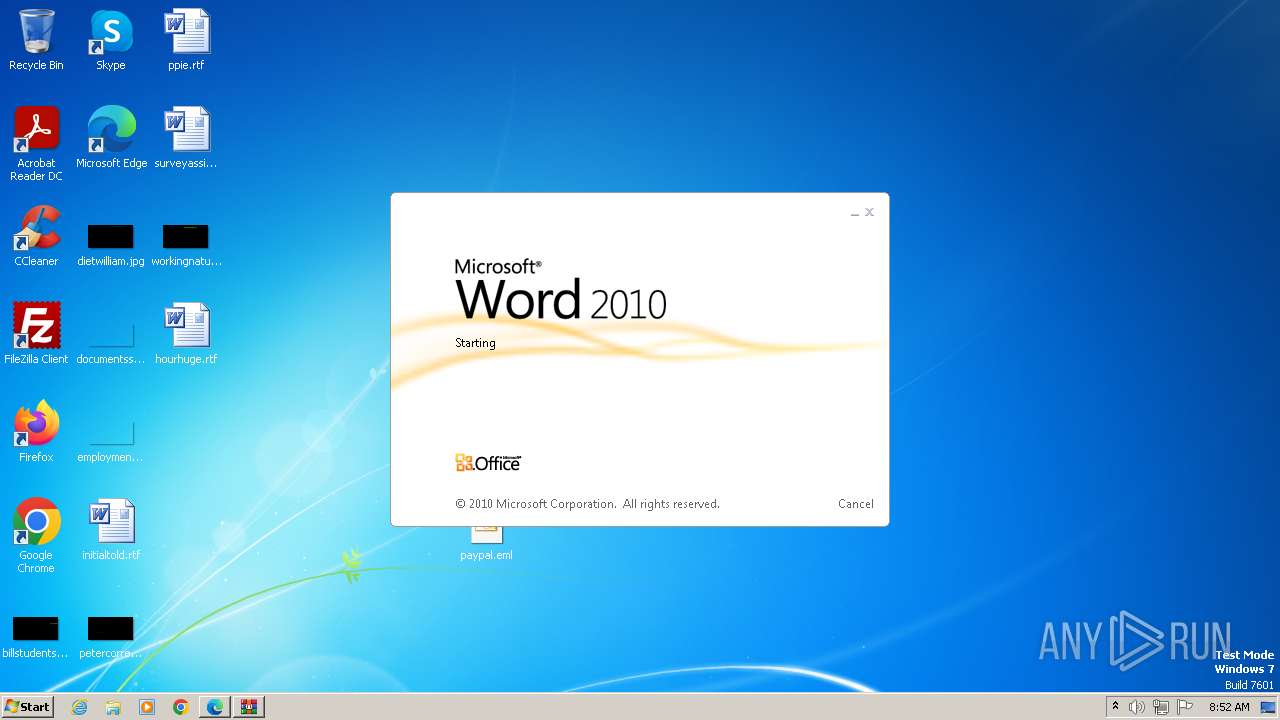Select the employmen... desktop file
The width and height of the screenshot is (1280, 720).
[x=111, y=440]
